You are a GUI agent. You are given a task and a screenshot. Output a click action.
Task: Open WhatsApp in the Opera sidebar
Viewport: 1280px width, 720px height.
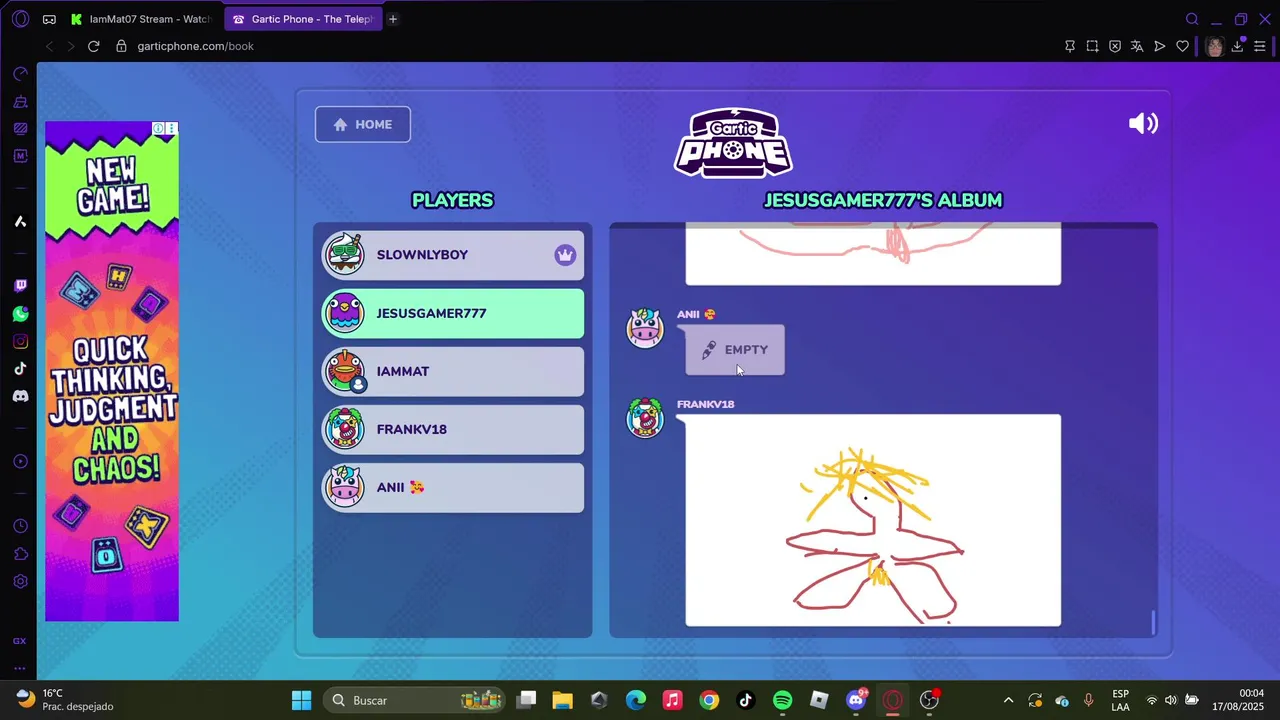(20, 314)
